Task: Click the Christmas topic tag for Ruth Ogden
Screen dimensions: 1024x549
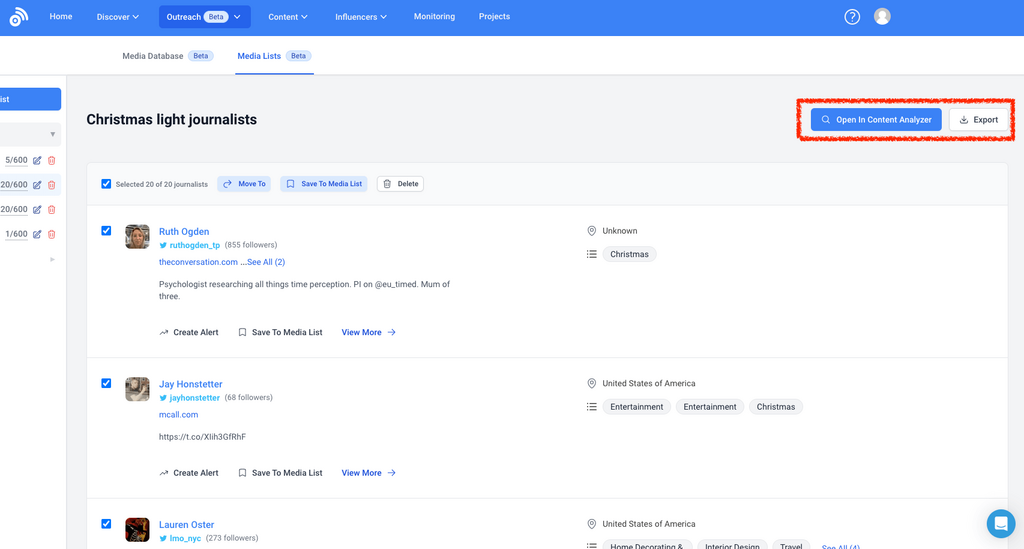Action: 629,254
